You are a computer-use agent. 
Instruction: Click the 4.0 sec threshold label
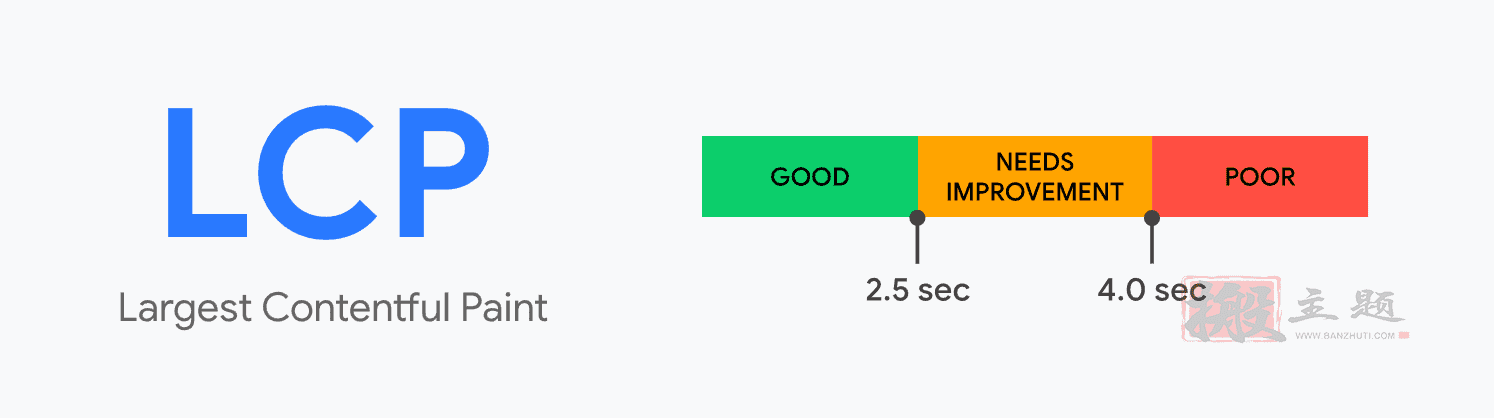1151,291
